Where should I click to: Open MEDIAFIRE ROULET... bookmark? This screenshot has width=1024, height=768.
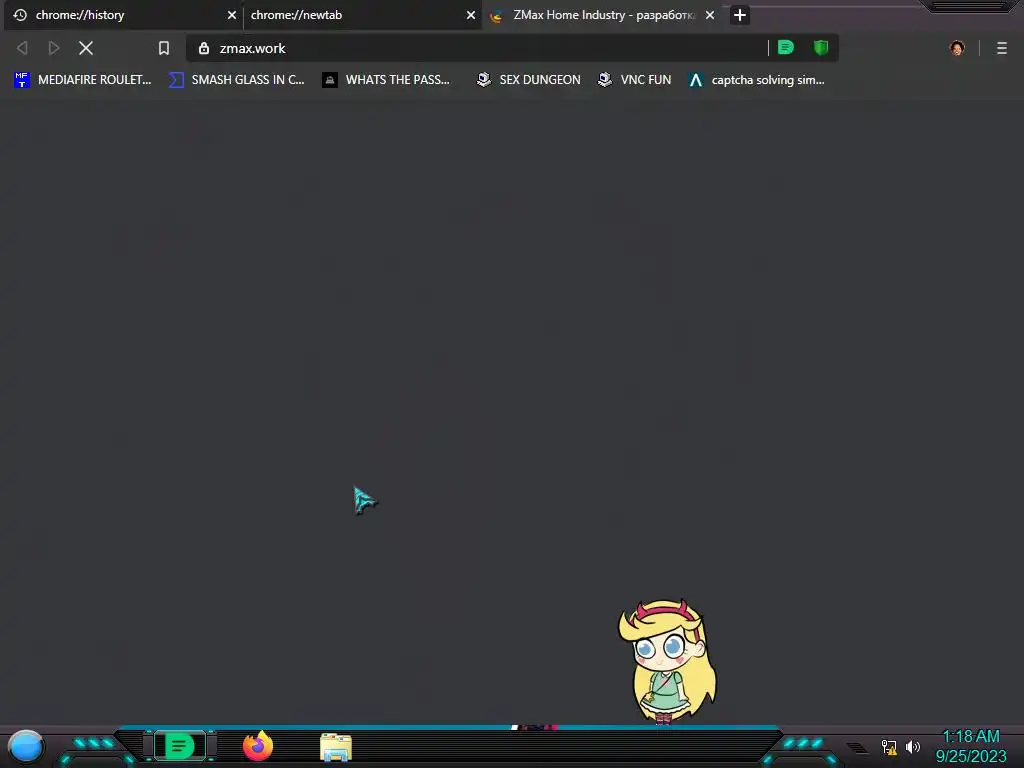[x=83, y=80]
